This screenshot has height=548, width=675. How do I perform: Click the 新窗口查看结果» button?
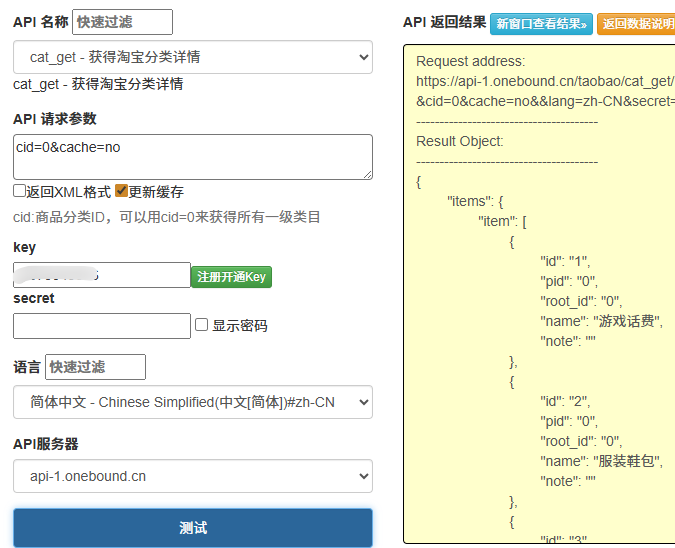pyautogui.click(x=541, y=24)
